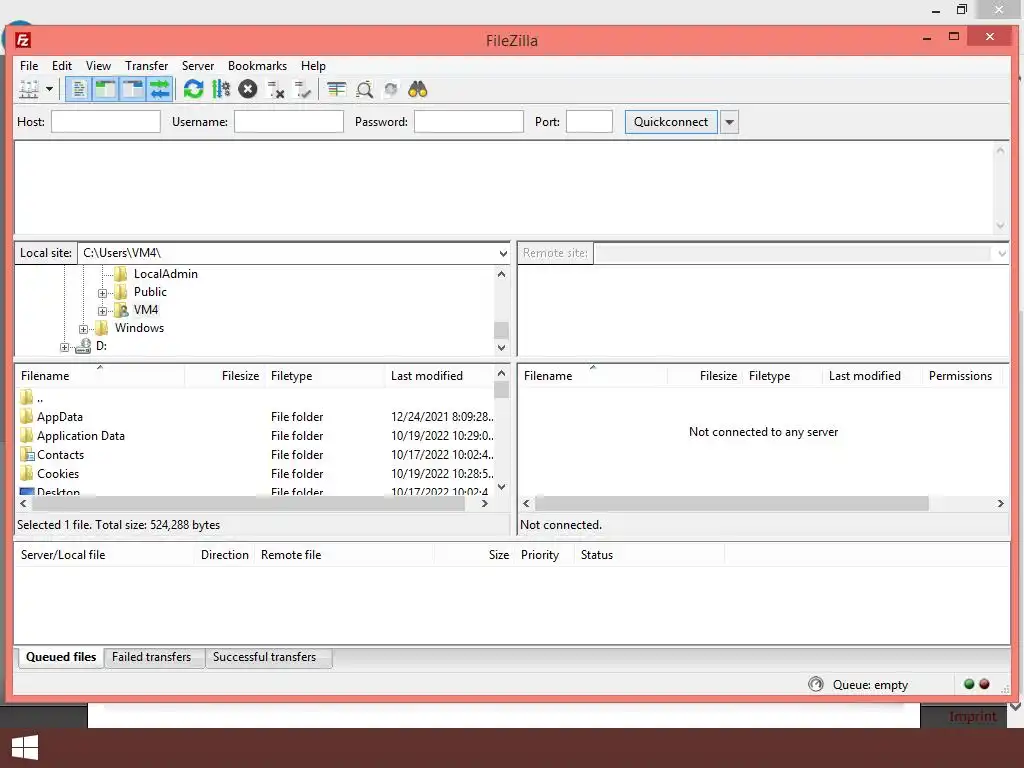Click the Queue status indicator icon
The height and width of the screenshot is (768, 1024).
[x=816, y=684]
